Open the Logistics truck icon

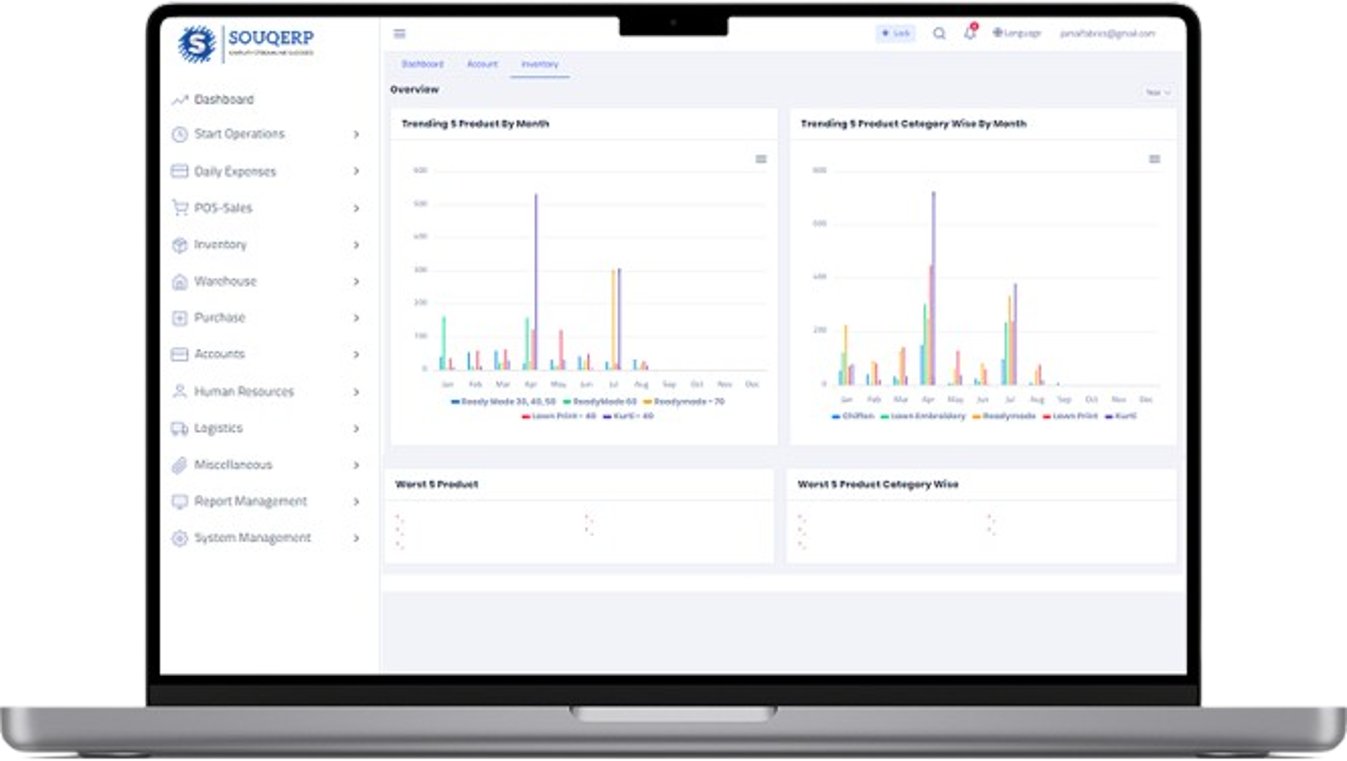click(x=178, y=428)
